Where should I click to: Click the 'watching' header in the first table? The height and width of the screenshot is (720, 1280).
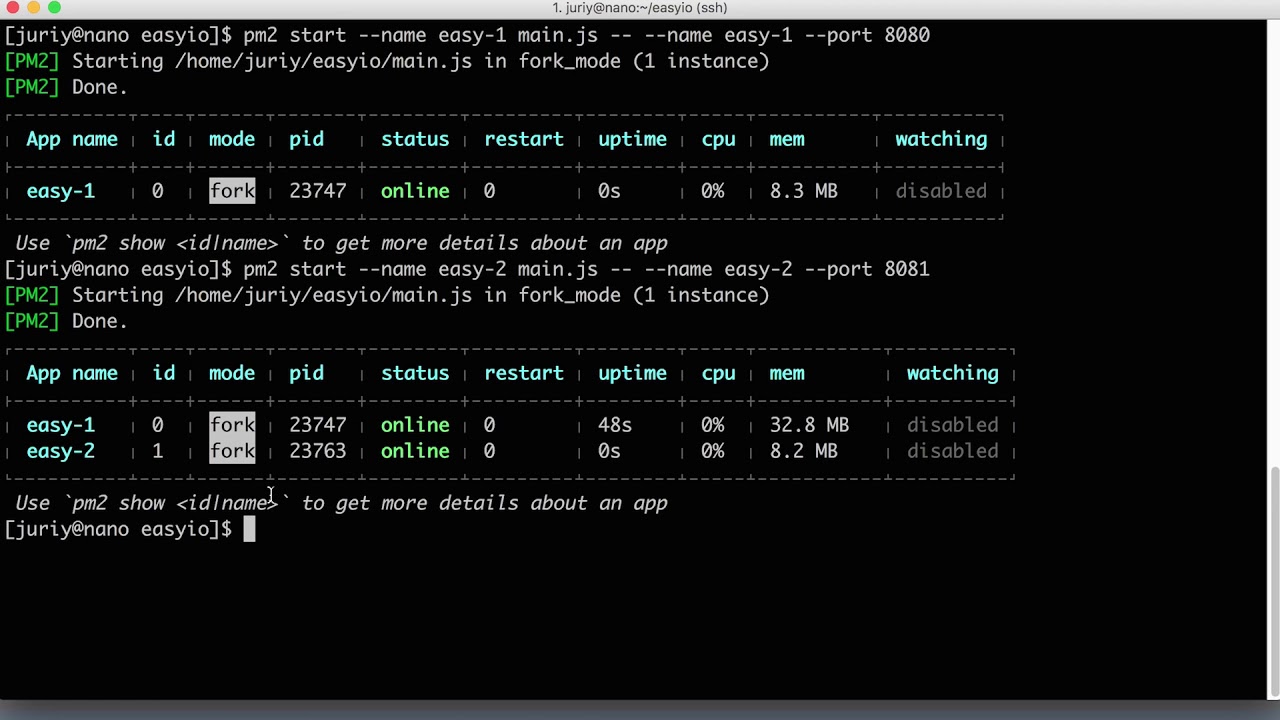coord(941,139)
